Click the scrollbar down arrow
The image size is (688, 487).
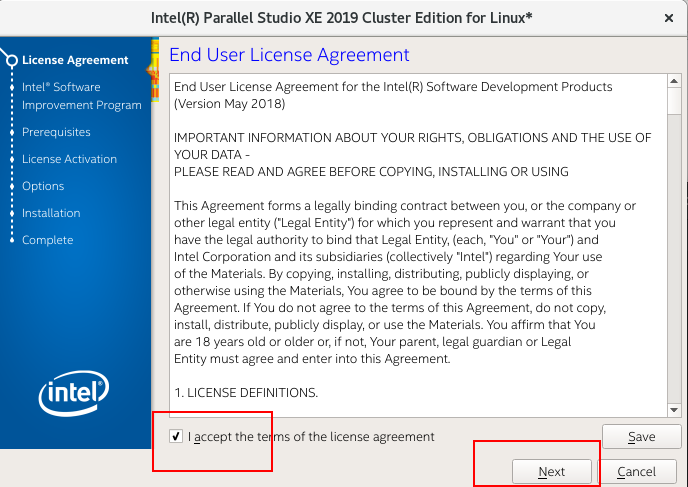(674, 410)
